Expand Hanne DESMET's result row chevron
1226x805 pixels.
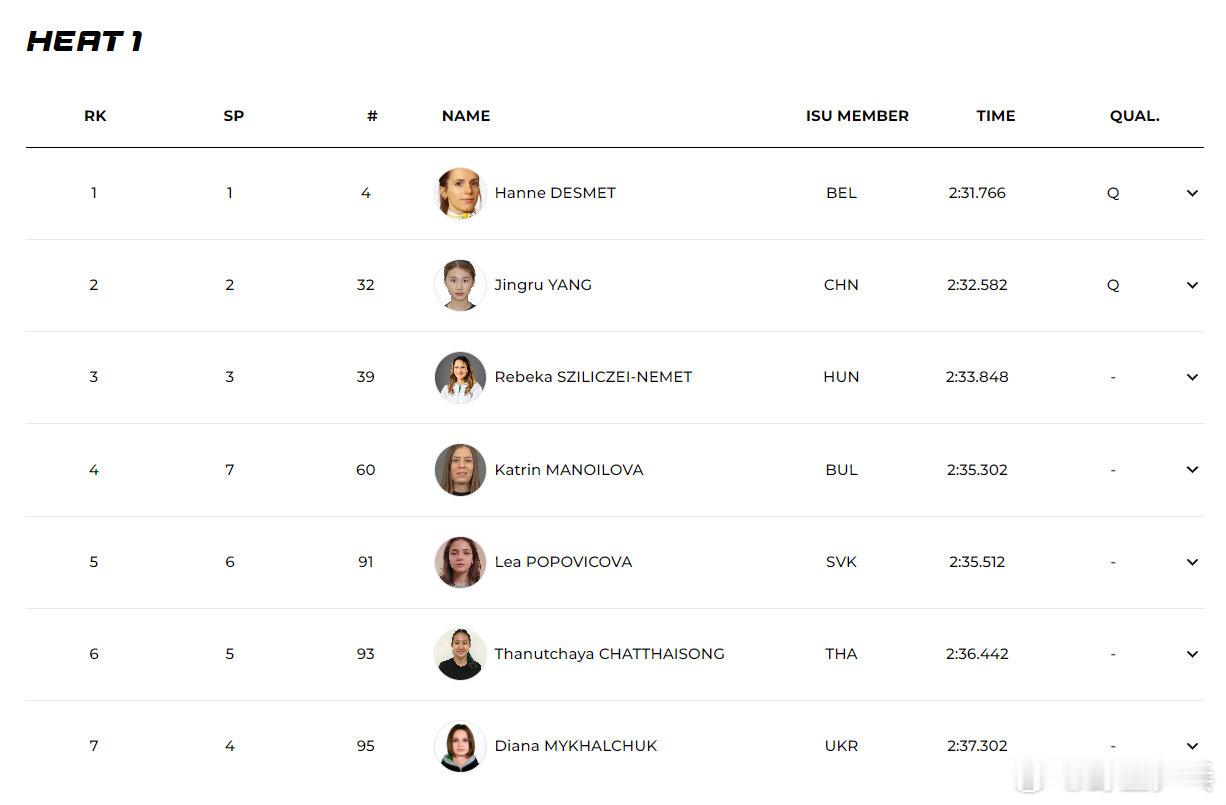[1192, 193]
